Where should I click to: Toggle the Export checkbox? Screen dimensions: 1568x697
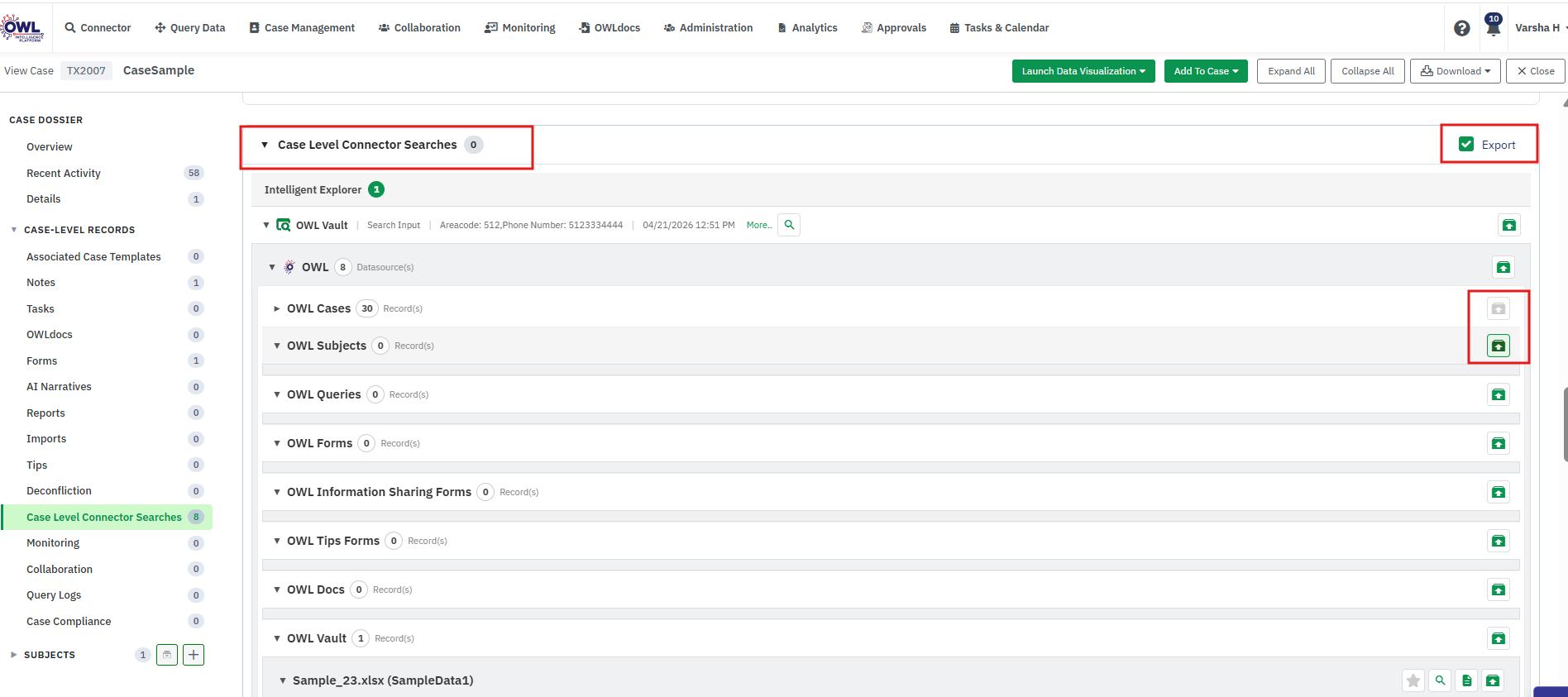(1466, 144)
